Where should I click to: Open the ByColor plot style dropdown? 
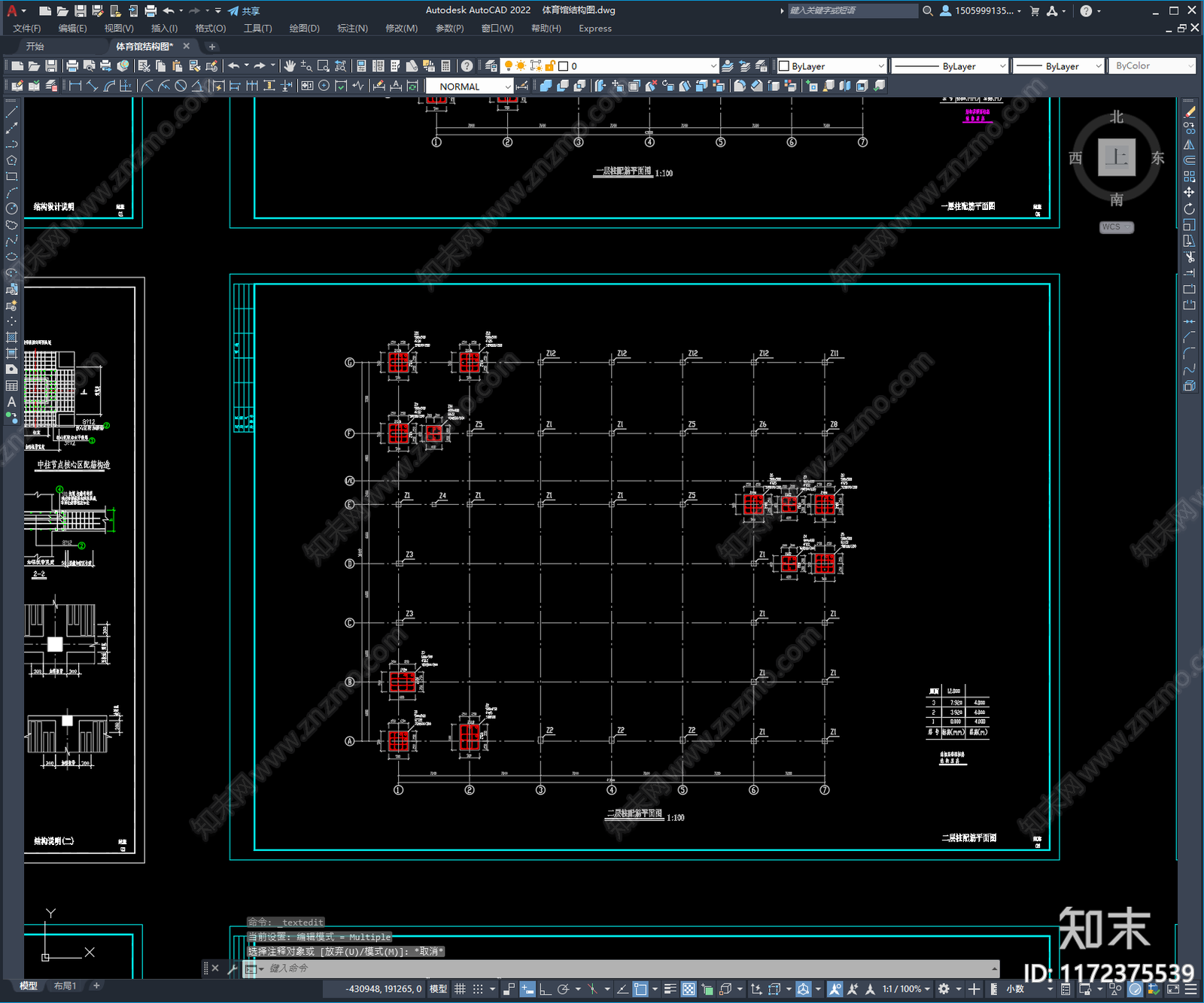coord(1152,66)
